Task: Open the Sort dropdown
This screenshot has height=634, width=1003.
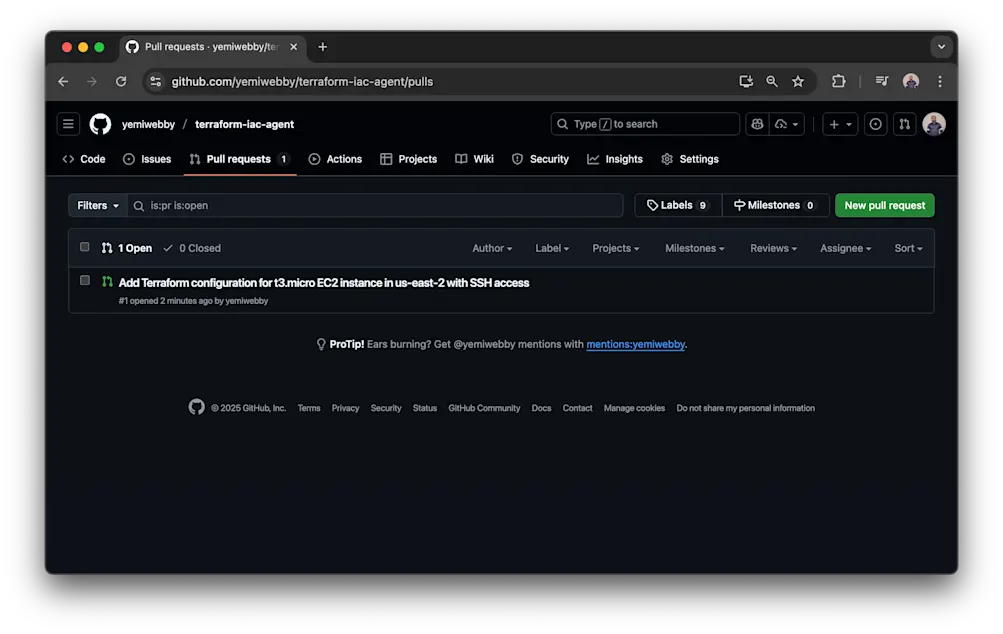Action: [x=908, y=248]
